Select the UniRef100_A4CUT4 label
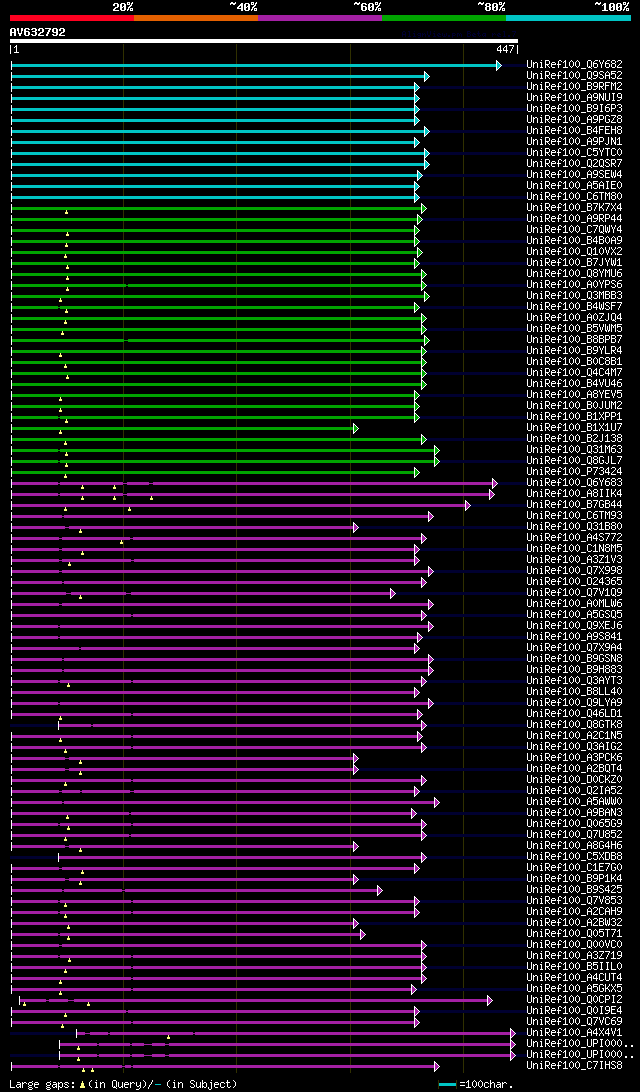The image size is (640, 1092). (575, 978)
